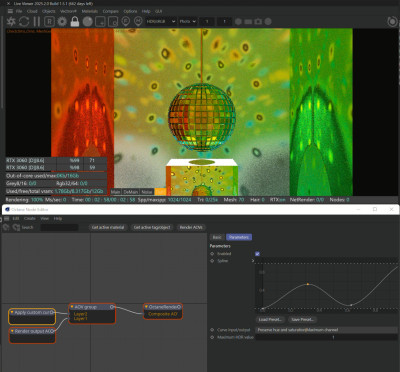Click the Maximum HDR value slider field
This screenshot has width=400, height=372.
[x=326, y=337]
